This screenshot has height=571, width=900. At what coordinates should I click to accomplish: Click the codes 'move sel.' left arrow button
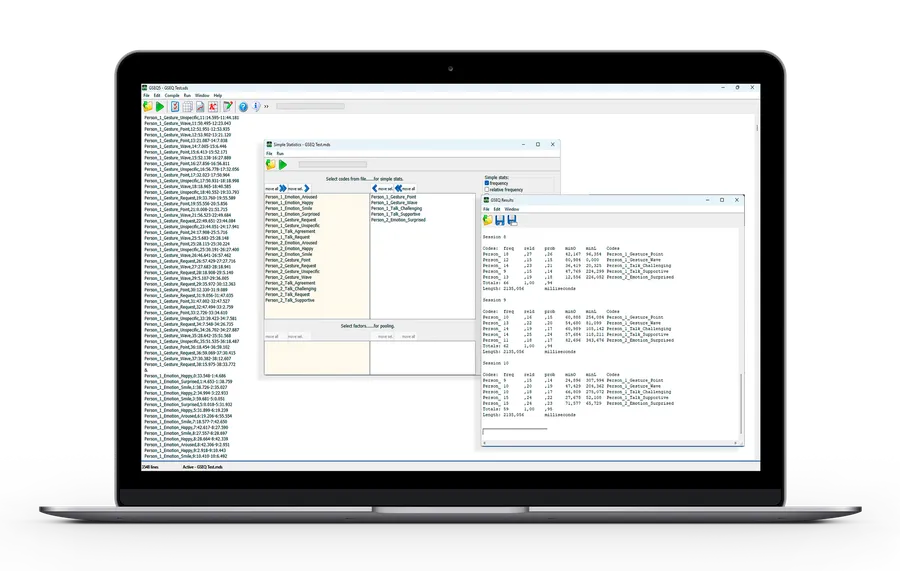[382, 188]
